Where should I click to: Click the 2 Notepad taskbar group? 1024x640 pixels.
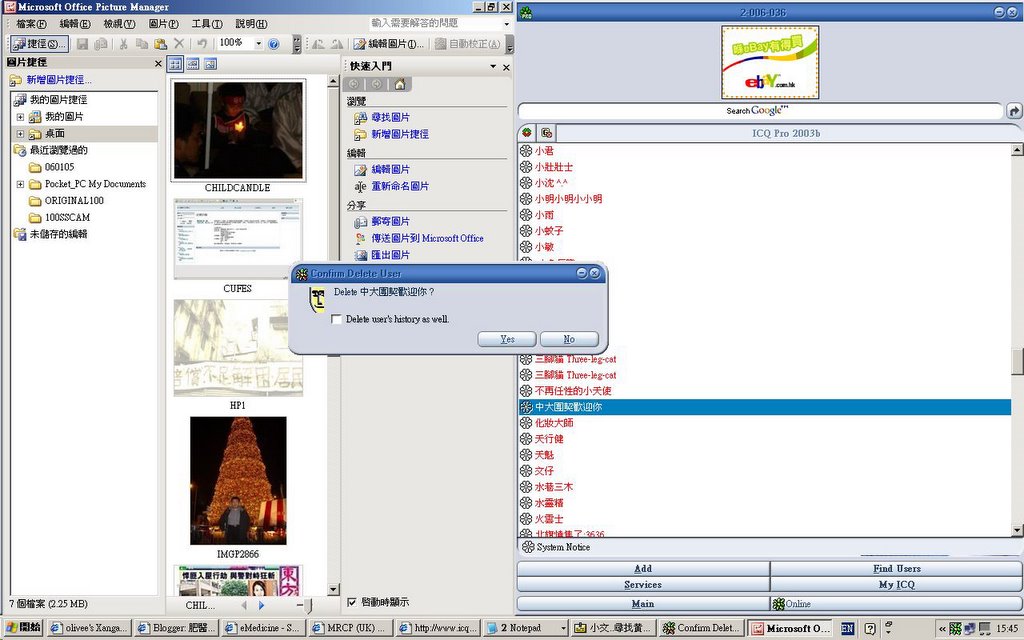(526, 628)
